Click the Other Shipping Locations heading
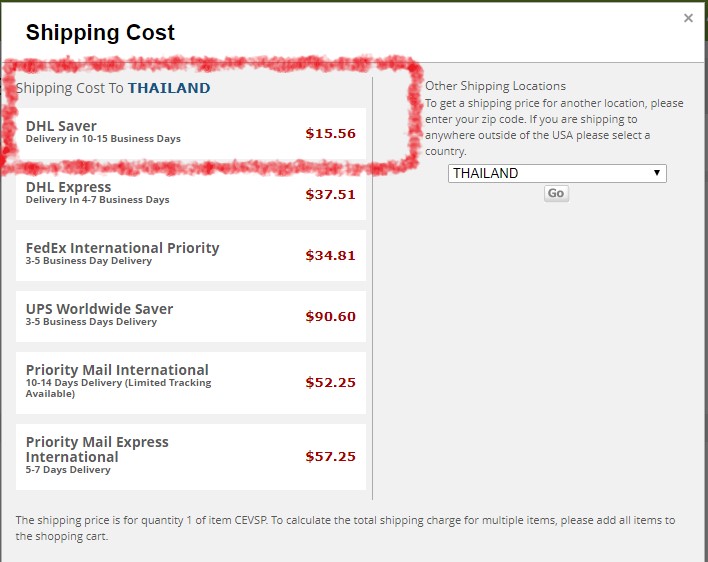 (x=495, y=86)
